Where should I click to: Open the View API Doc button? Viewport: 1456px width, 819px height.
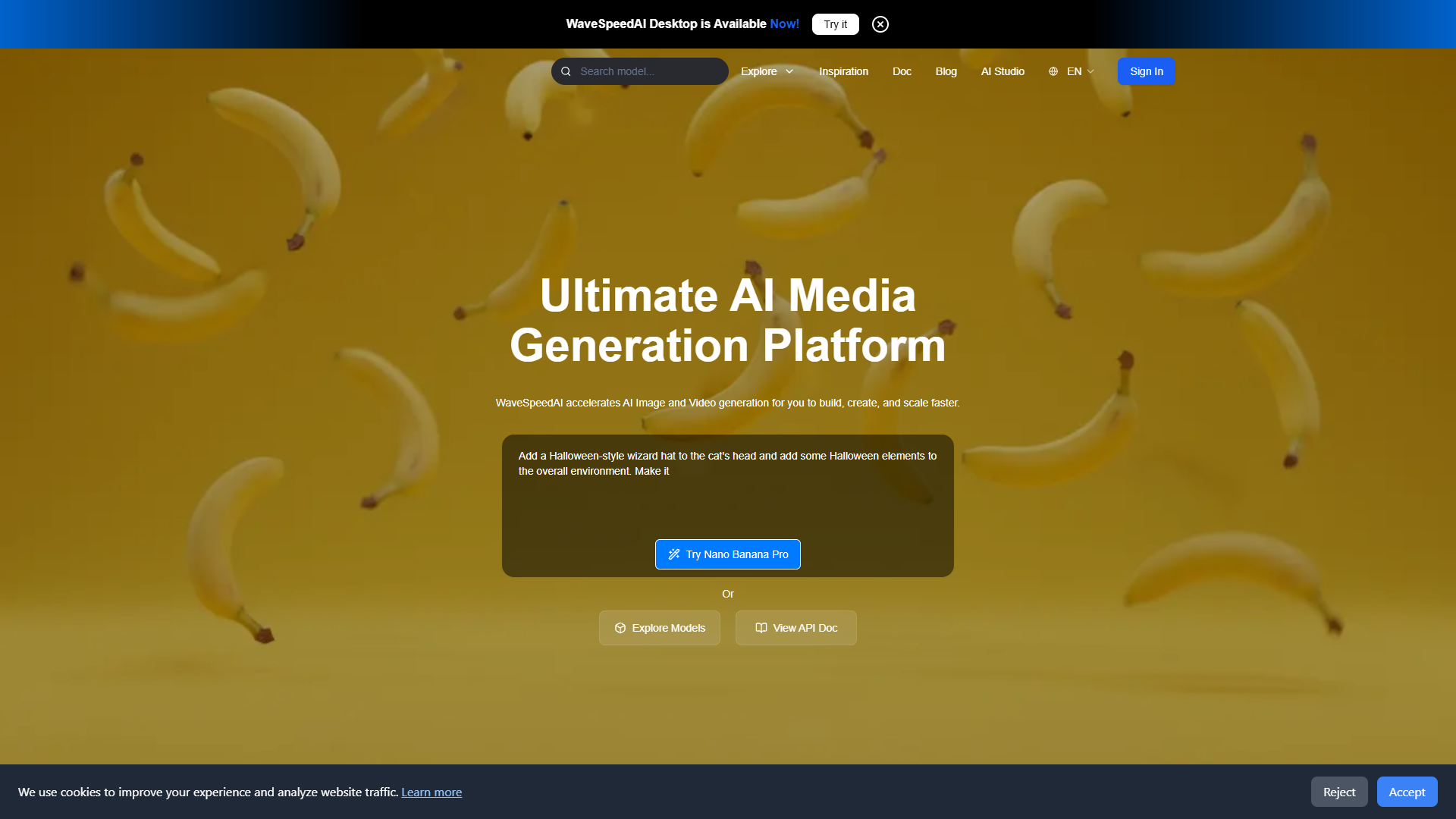[796, 628]
